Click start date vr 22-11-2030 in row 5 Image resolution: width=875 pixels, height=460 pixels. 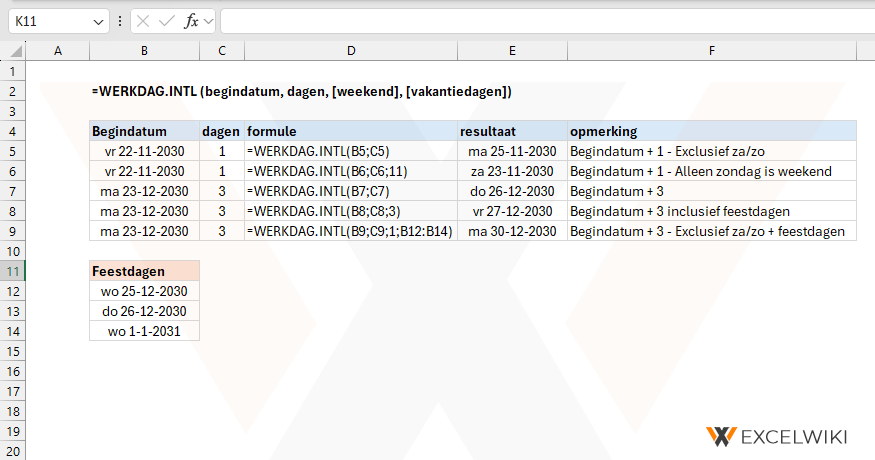[145, 151]
